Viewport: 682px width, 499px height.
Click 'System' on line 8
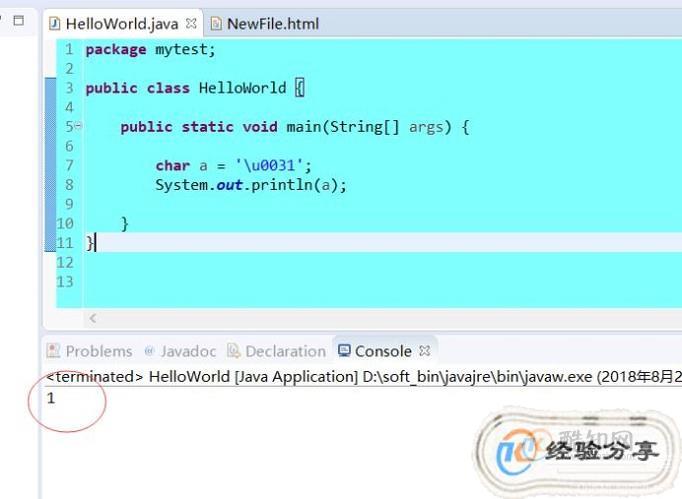(181, 185)
